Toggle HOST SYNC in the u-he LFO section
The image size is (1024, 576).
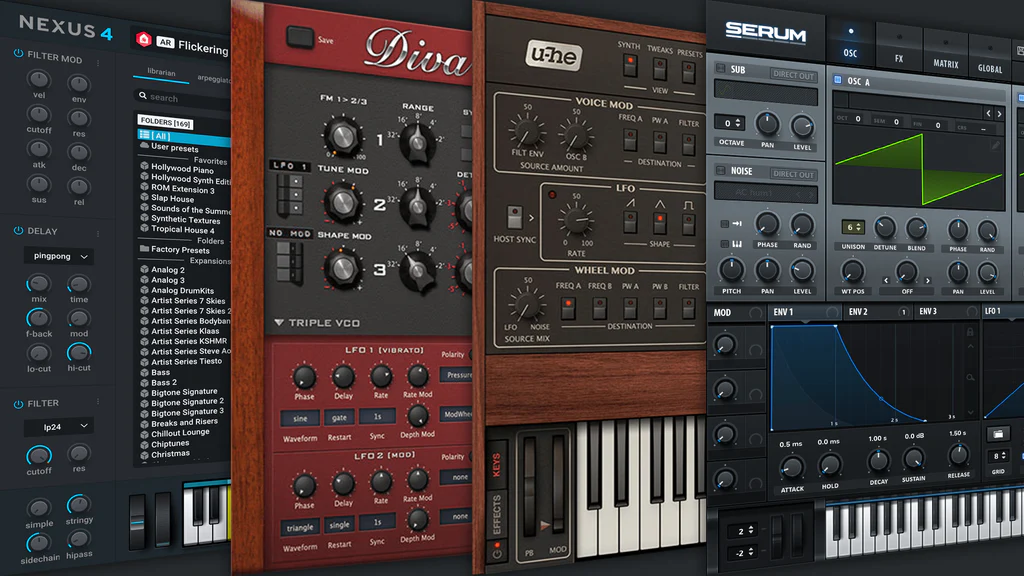click(515, 217)
